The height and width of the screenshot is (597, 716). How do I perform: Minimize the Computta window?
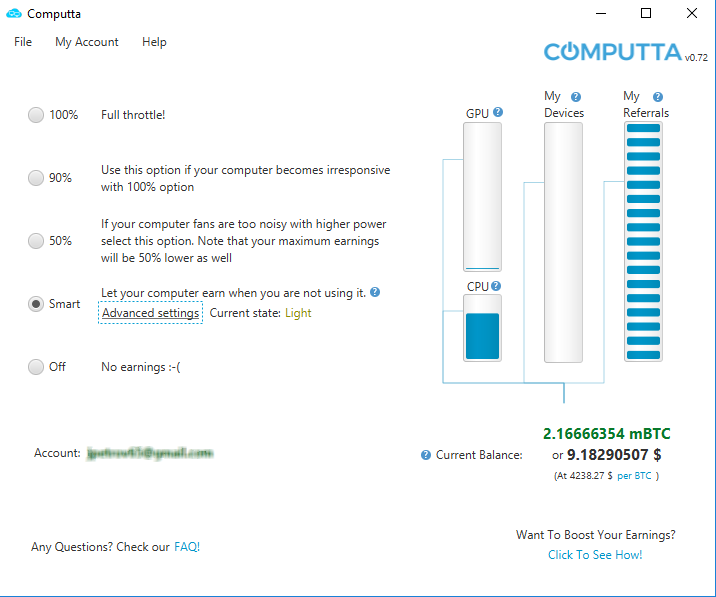(x=601, y=13)
